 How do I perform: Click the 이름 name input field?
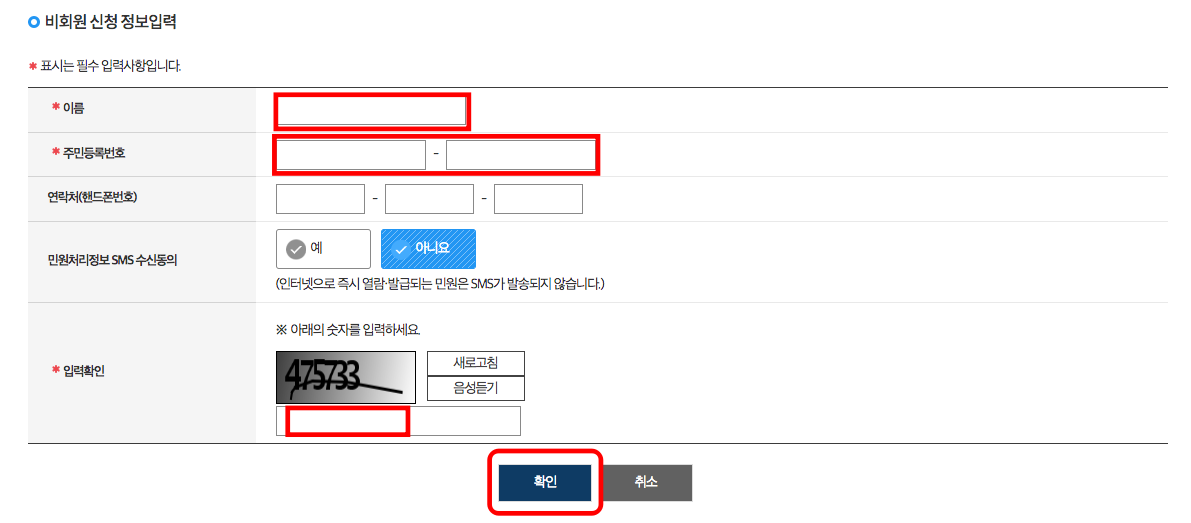click(x=371, y=112)
